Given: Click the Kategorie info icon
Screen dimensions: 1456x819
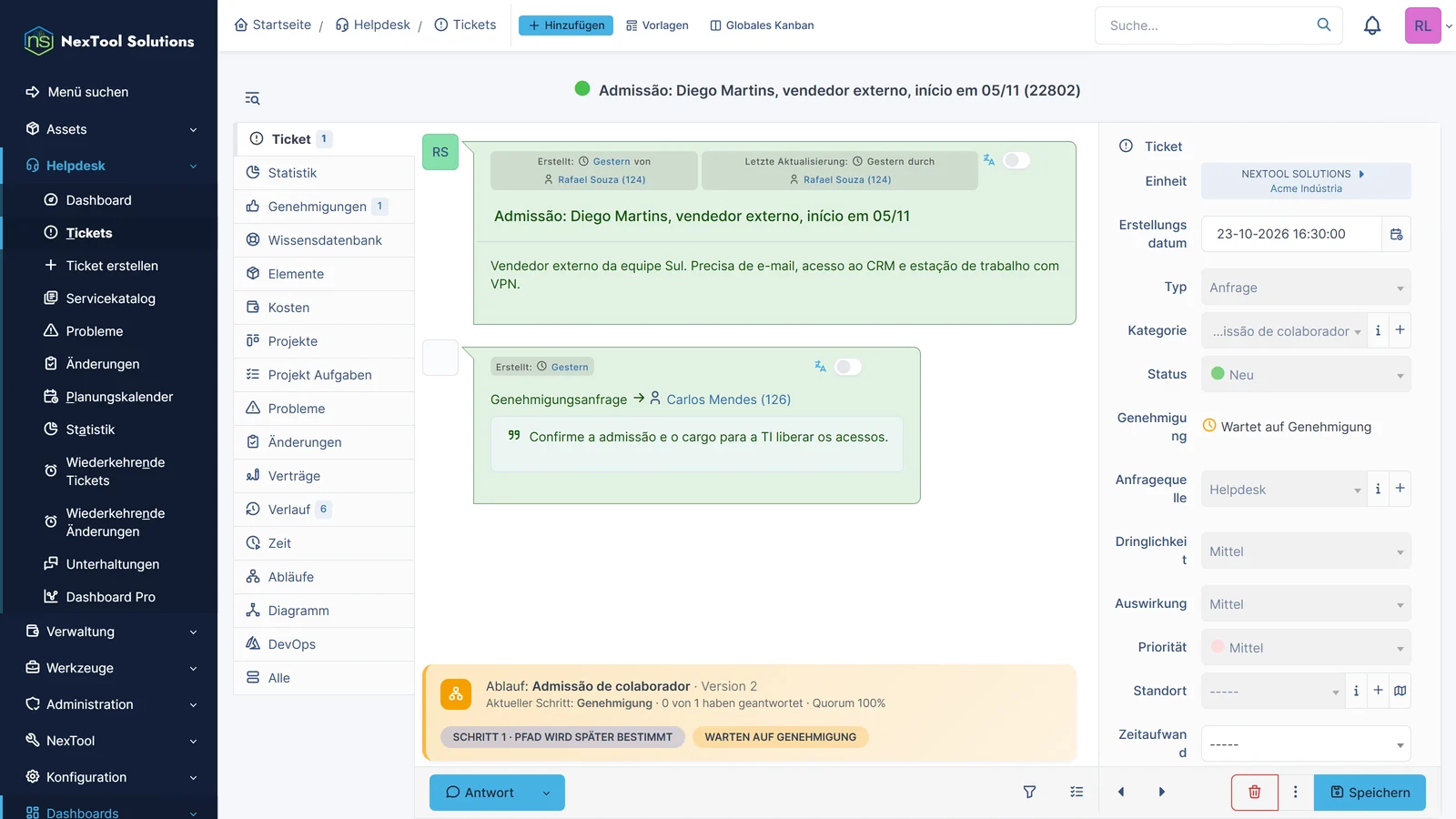Looking at the screenshot, I should [x=1378, y=330].
